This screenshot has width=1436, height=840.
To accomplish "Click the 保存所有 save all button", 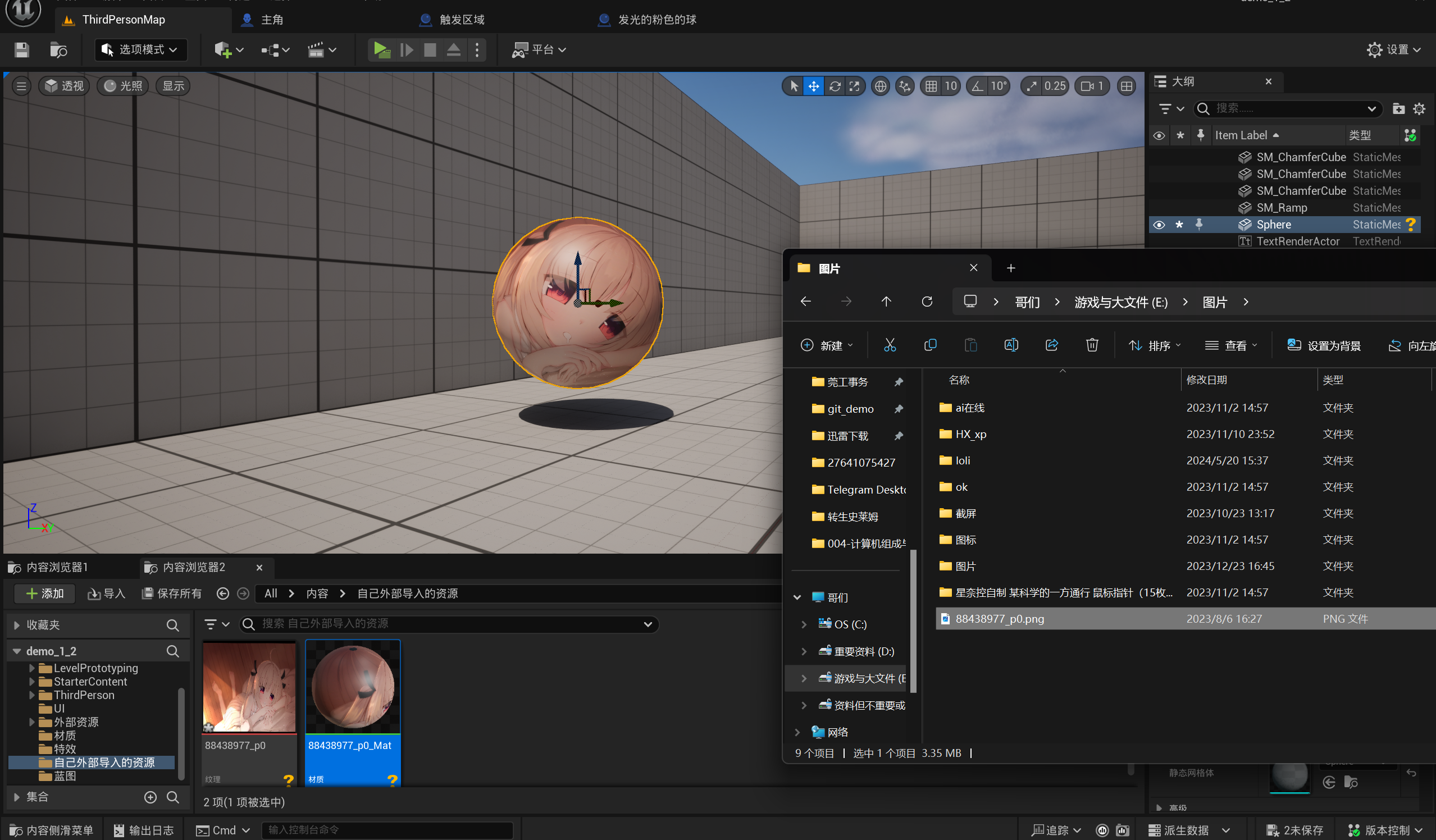I will [x=172, y=594].
